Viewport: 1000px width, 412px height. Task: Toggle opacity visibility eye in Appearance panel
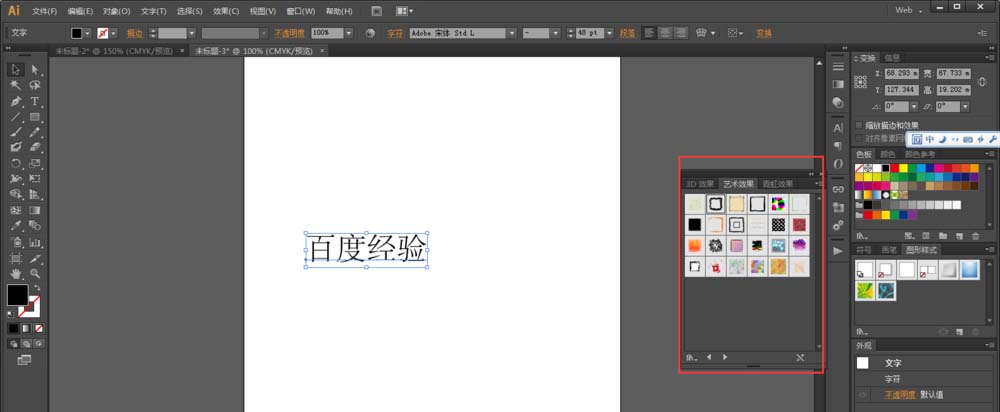pyautogui.click(x=862, y=395)
